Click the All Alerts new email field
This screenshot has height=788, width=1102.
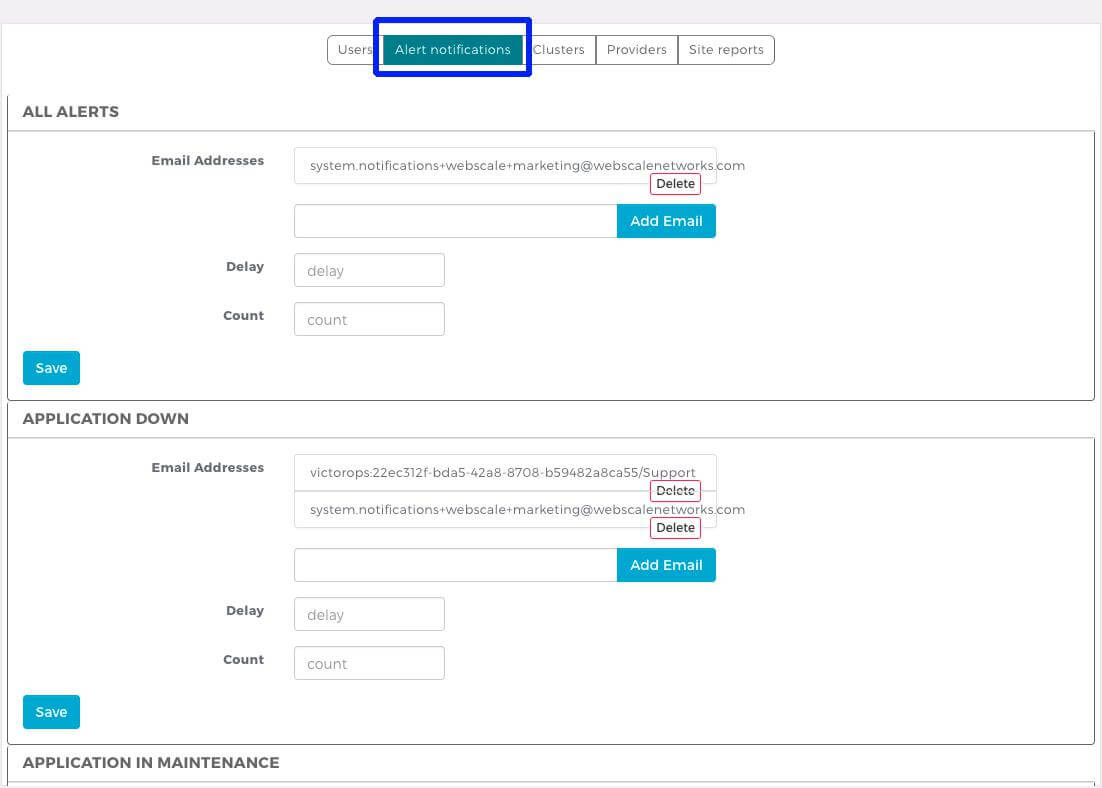(455, 221)
